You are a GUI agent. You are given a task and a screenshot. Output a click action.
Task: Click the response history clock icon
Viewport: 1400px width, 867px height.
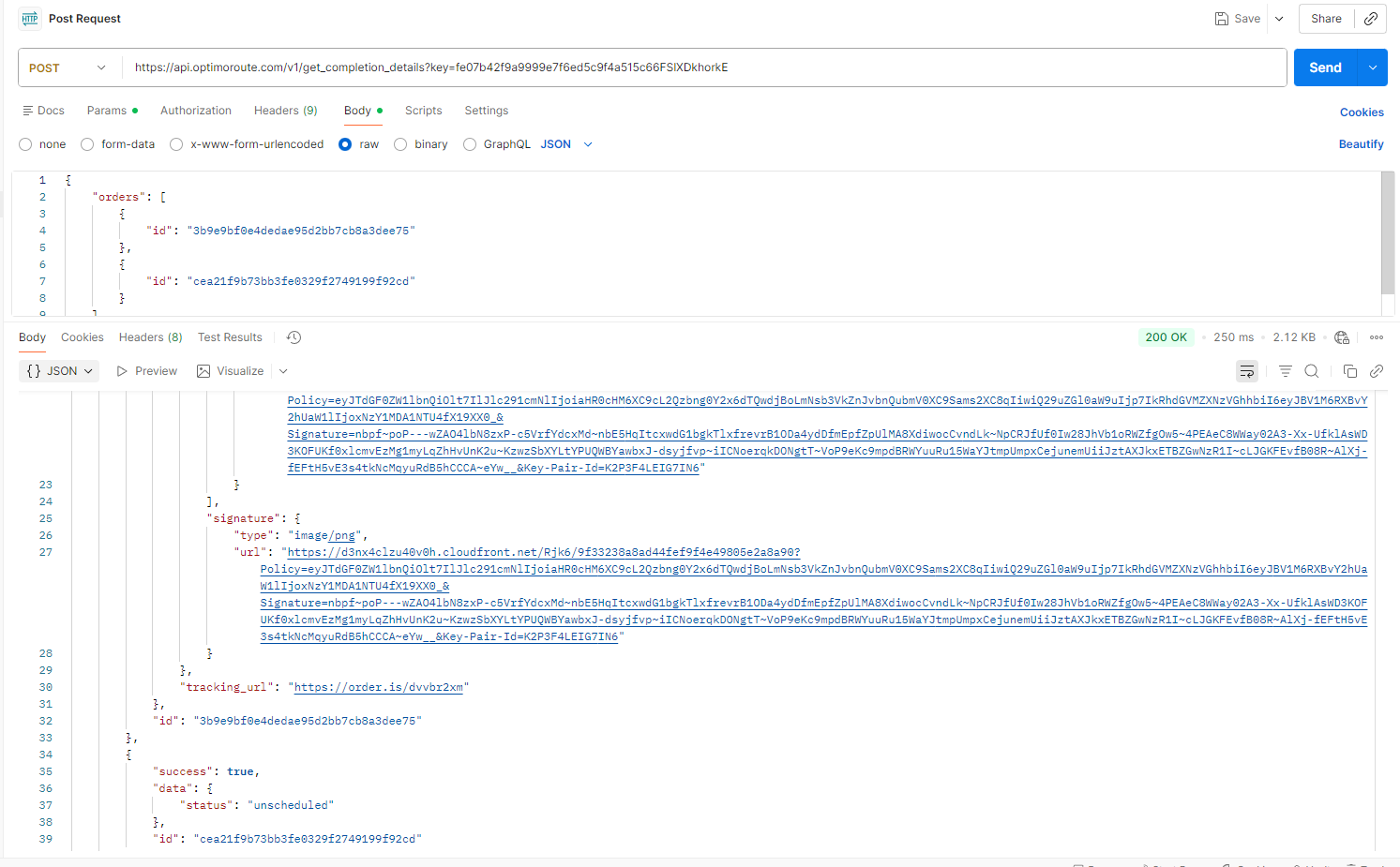coord(294,337)
